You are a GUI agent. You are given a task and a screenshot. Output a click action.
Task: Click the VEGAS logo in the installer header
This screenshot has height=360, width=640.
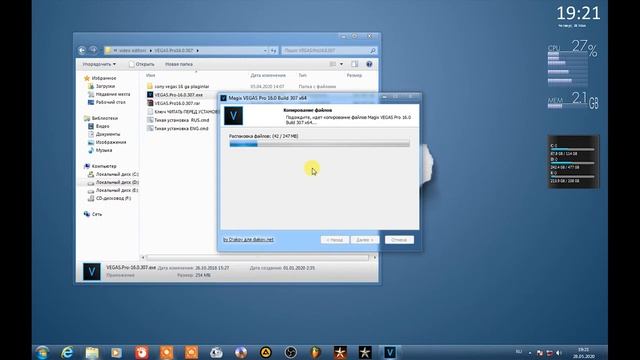tap(233, 116)
